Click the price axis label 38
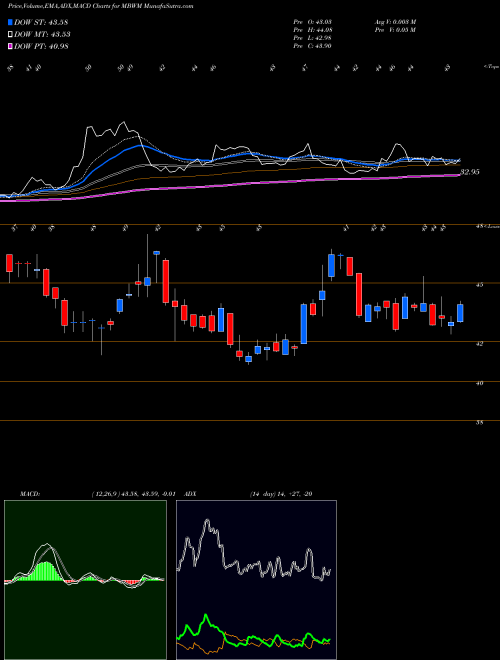This screenshot has width=500, height=660. click(479, 422)
